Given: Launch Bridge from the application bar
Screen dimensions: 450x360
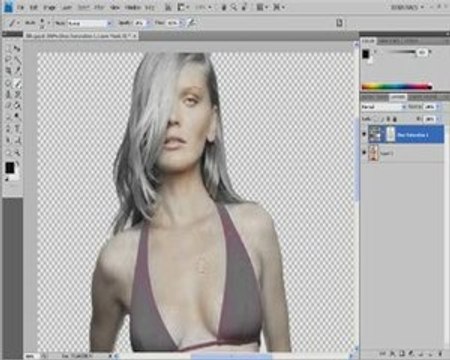Looking at the screenshot, I should coord(169,7).
